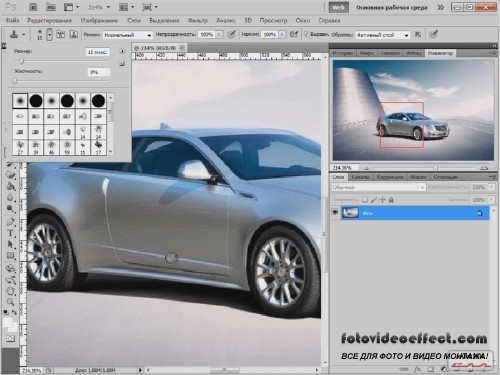Screen dimensions: 500x375
Task: Click the Clone Stamp tool preset icon
Action: point(14,34)
